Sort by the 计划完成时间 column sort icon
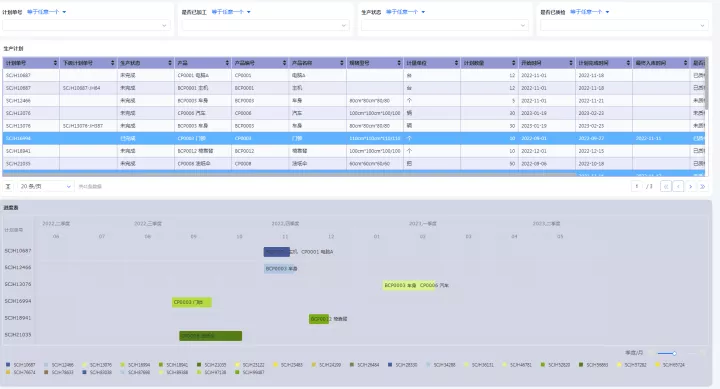 tap(628, 63)
